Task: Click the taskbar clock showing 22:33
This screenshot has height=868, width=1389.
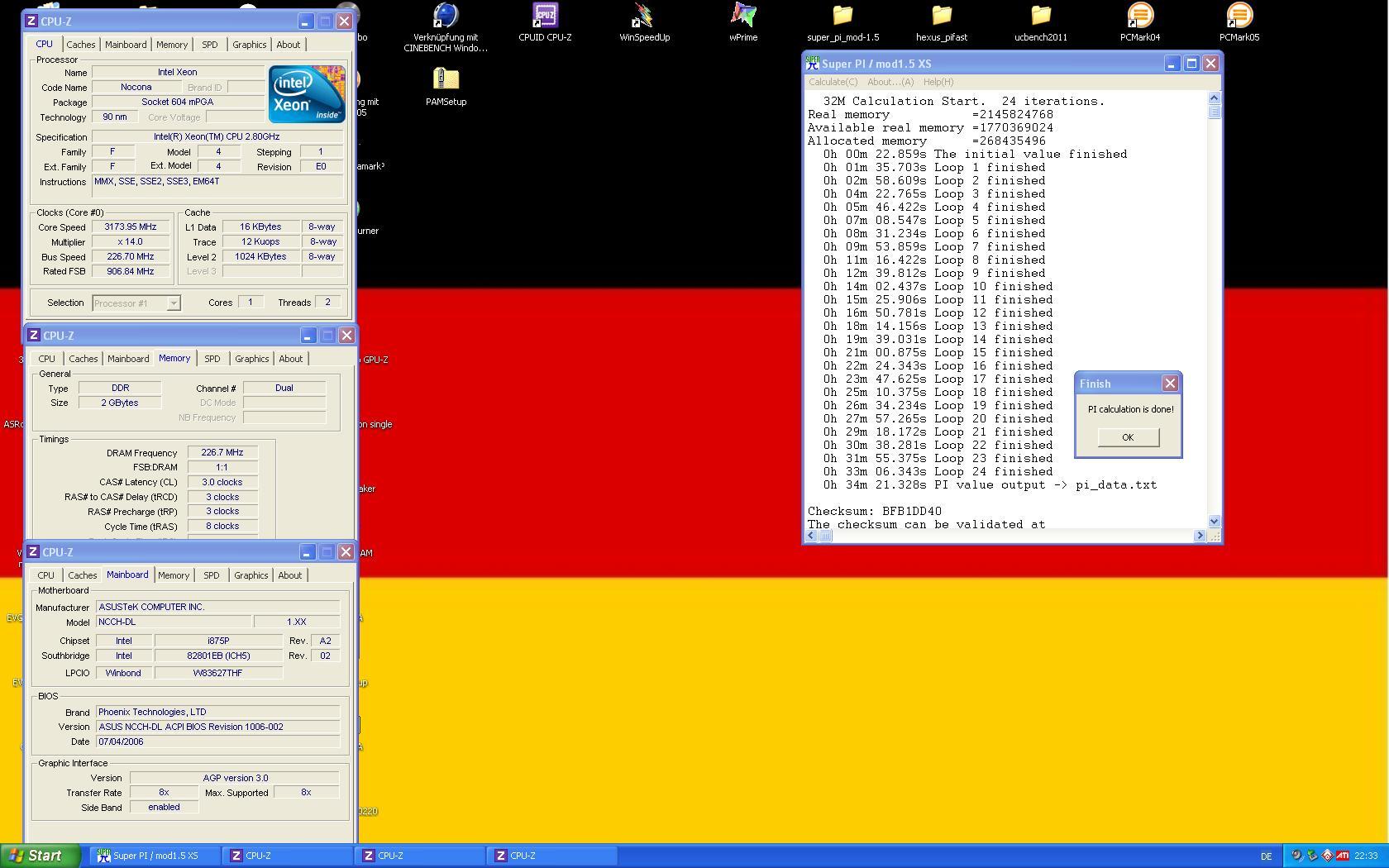Action: point(1366,856)
